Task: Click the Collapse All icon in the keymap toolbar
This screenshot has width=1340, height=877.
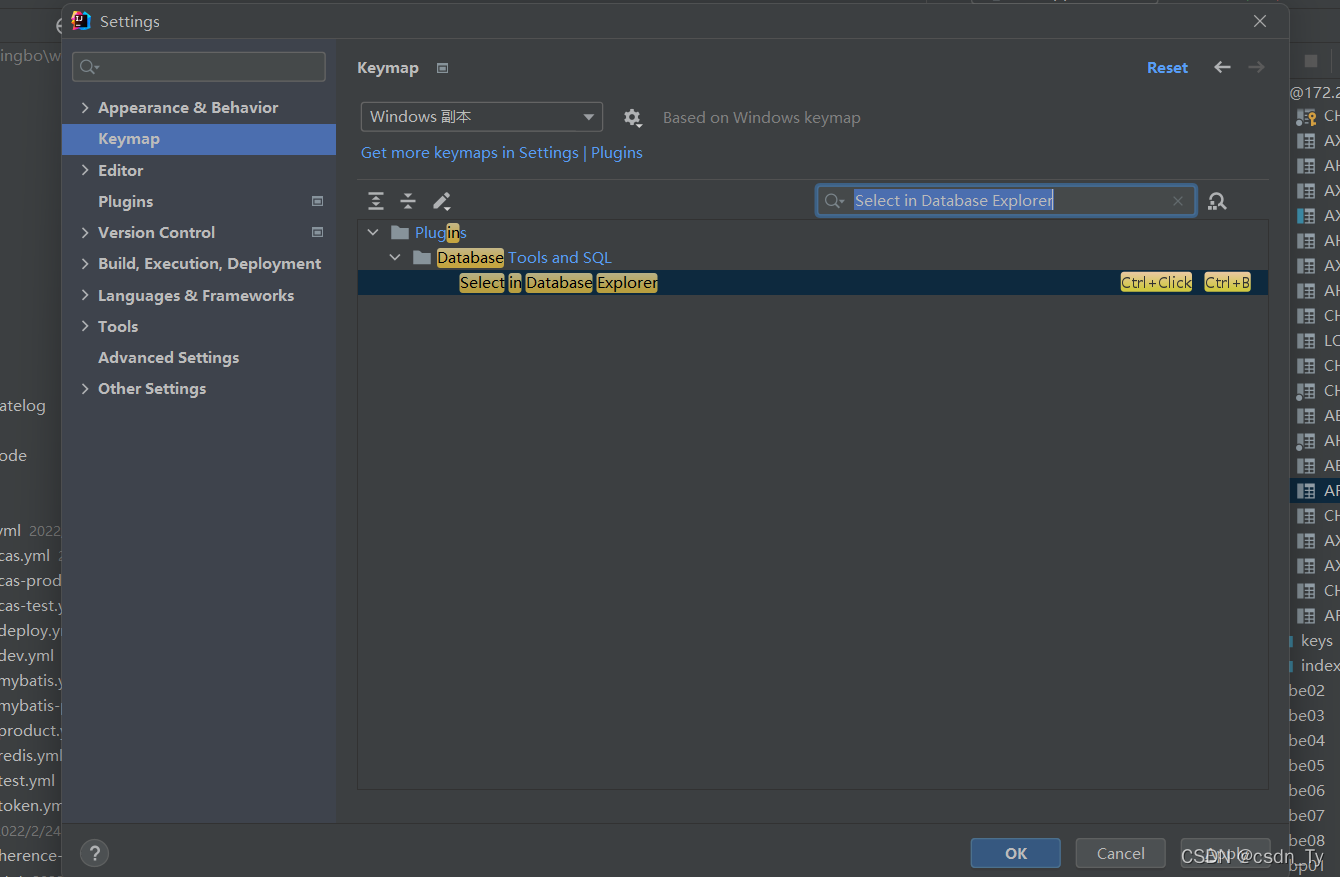Action: 408,201
